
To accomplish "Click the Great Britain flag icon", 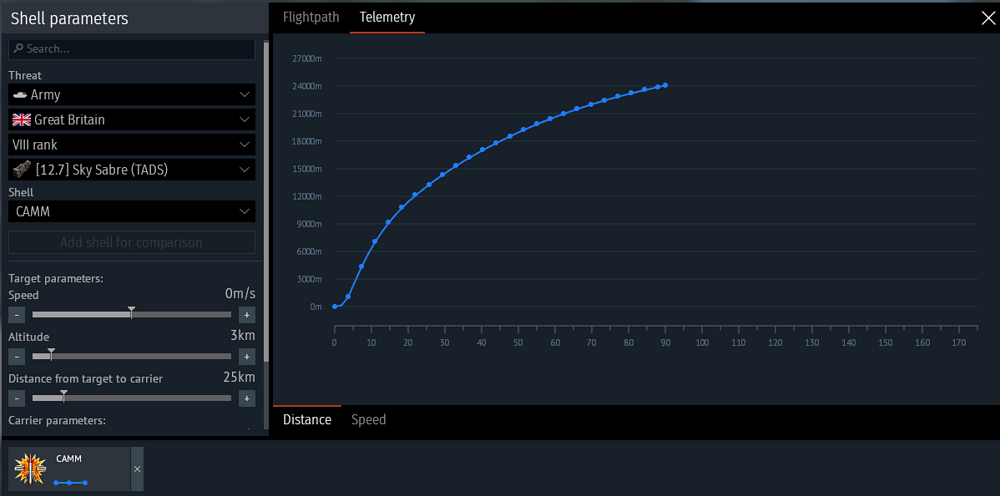I will (22, 119).
